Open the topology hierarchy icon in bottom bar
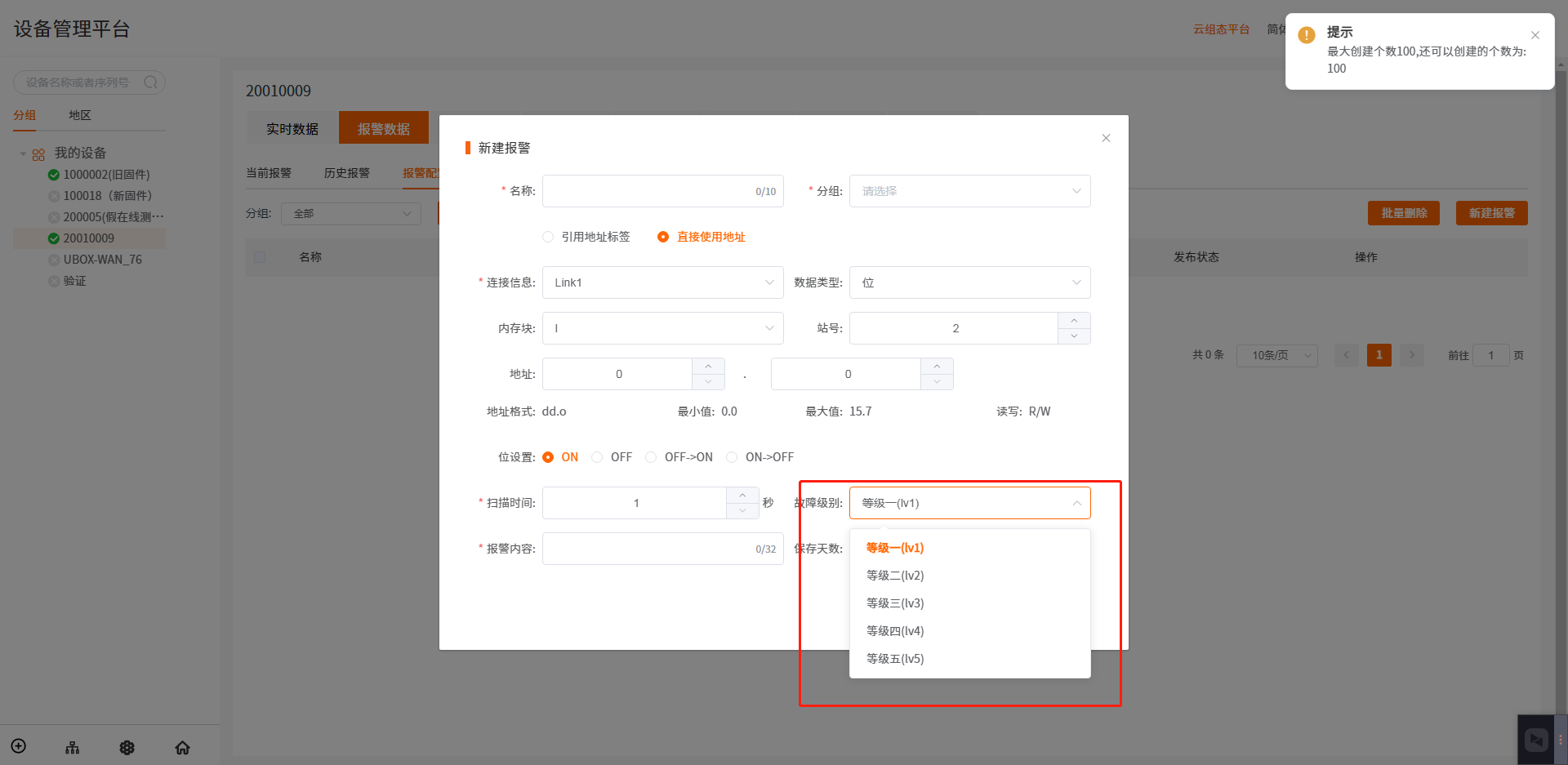Image resolution: width=1568 pixels, height=765 pixels. click(73, 747)
